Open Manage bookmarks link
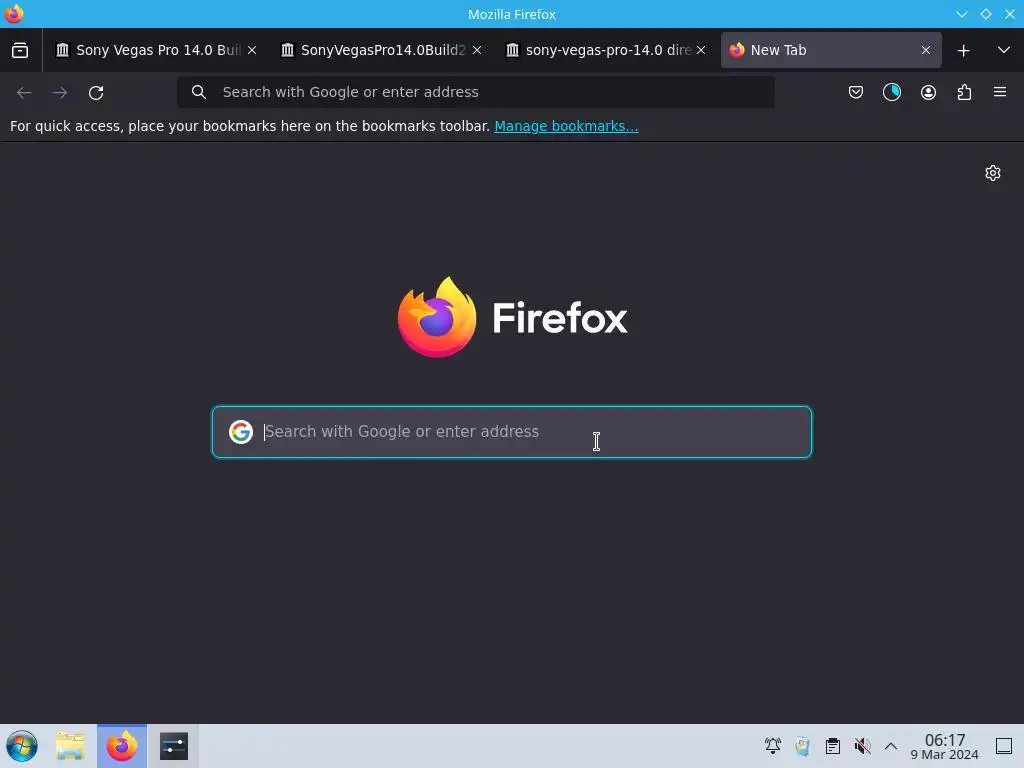 click(566, 126)
